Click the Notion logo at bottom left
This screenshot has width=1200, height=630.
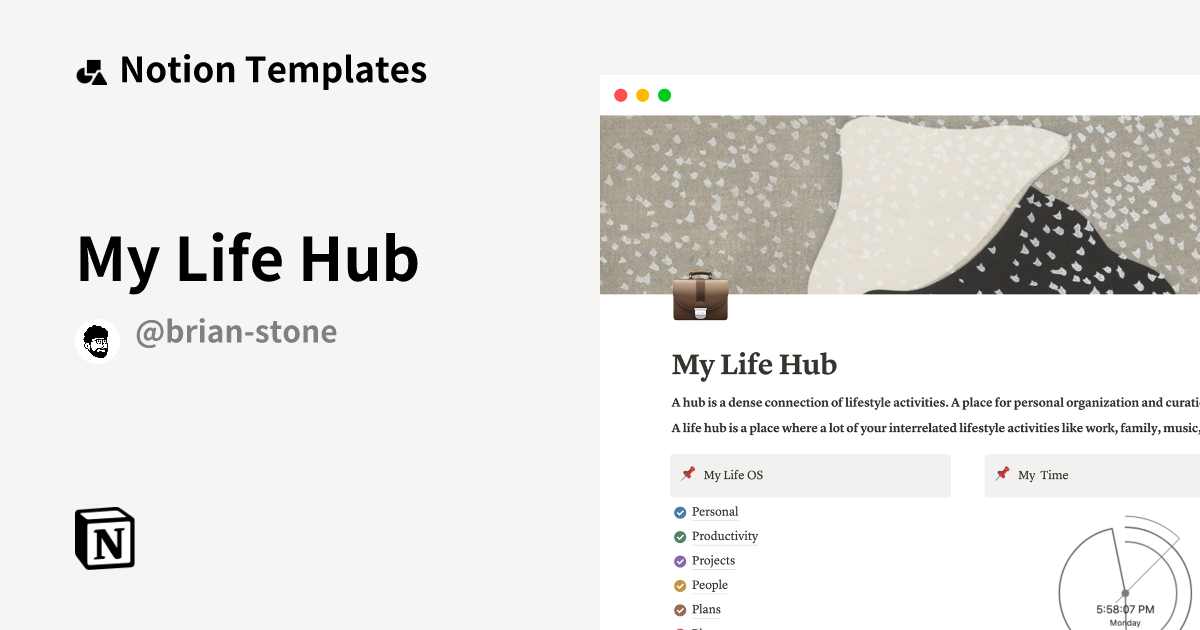click(x=104, y=539)
